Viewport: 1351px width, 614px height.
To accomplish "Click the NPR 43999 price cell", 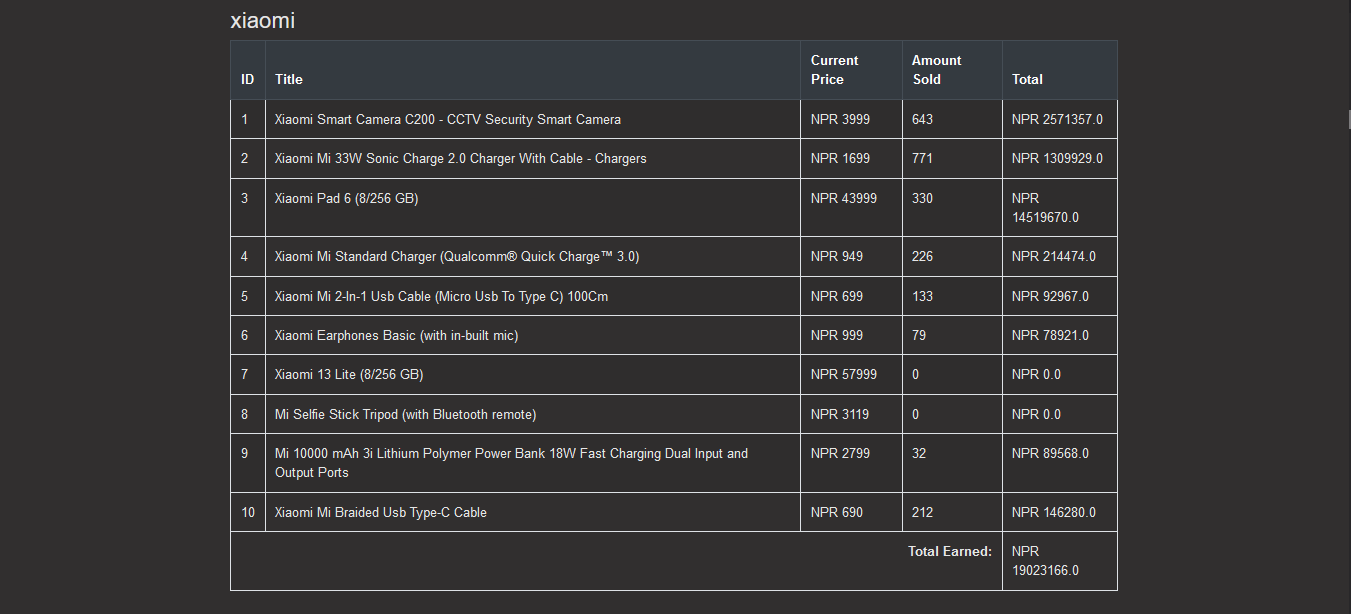I will tap(851, 208).
